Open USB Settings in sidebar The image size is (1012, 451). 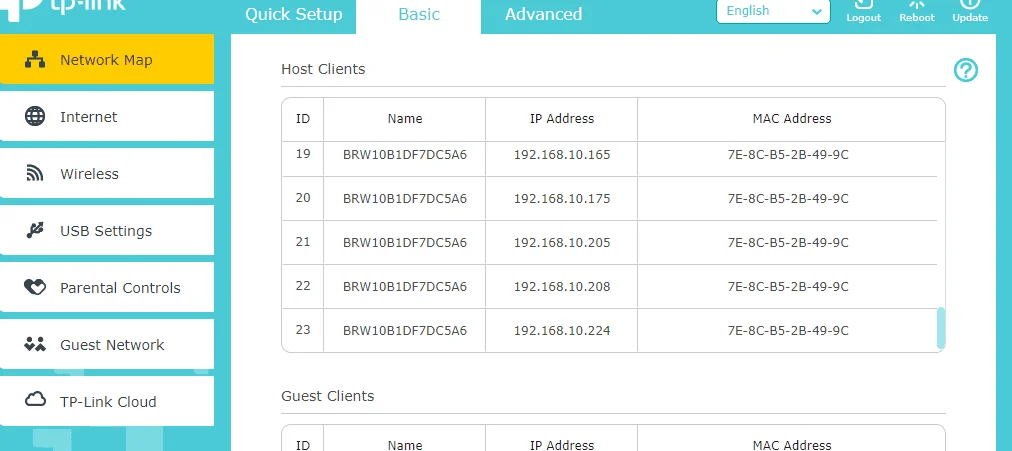point(106,231)
